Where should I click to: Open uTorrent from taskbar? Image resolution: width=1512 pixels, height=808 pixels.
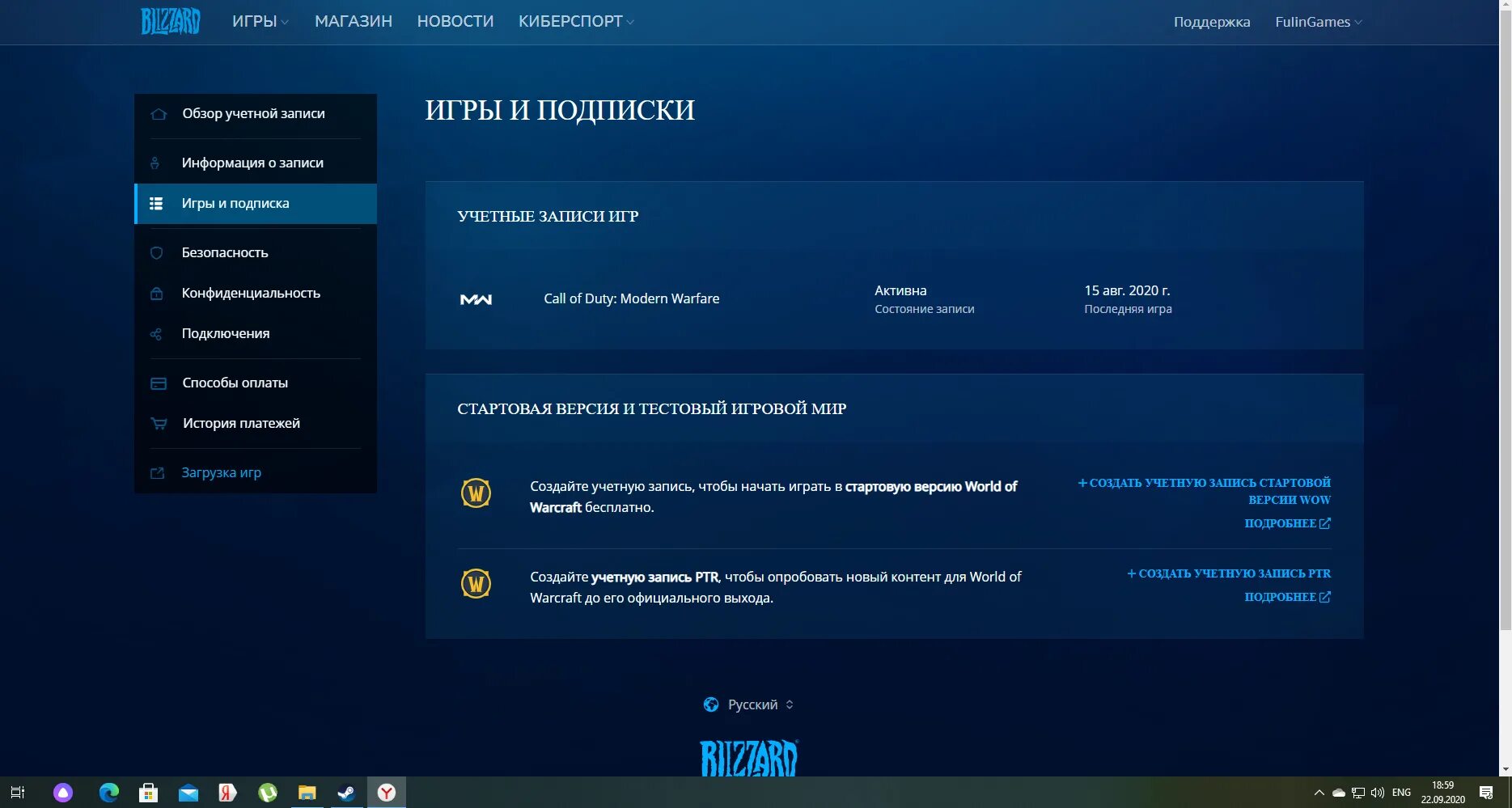click(x=267, y=793)
